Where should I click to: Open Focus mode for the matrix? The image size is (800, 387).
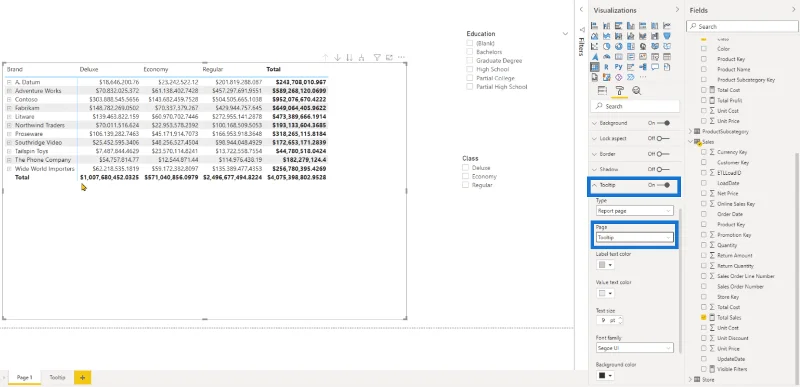389,58
